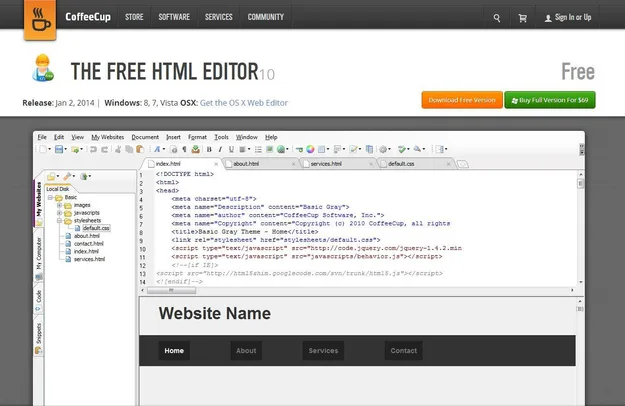Screen dimensions: 625x406
Task: Expand the javascripts folder node
Action: (59, 213)
